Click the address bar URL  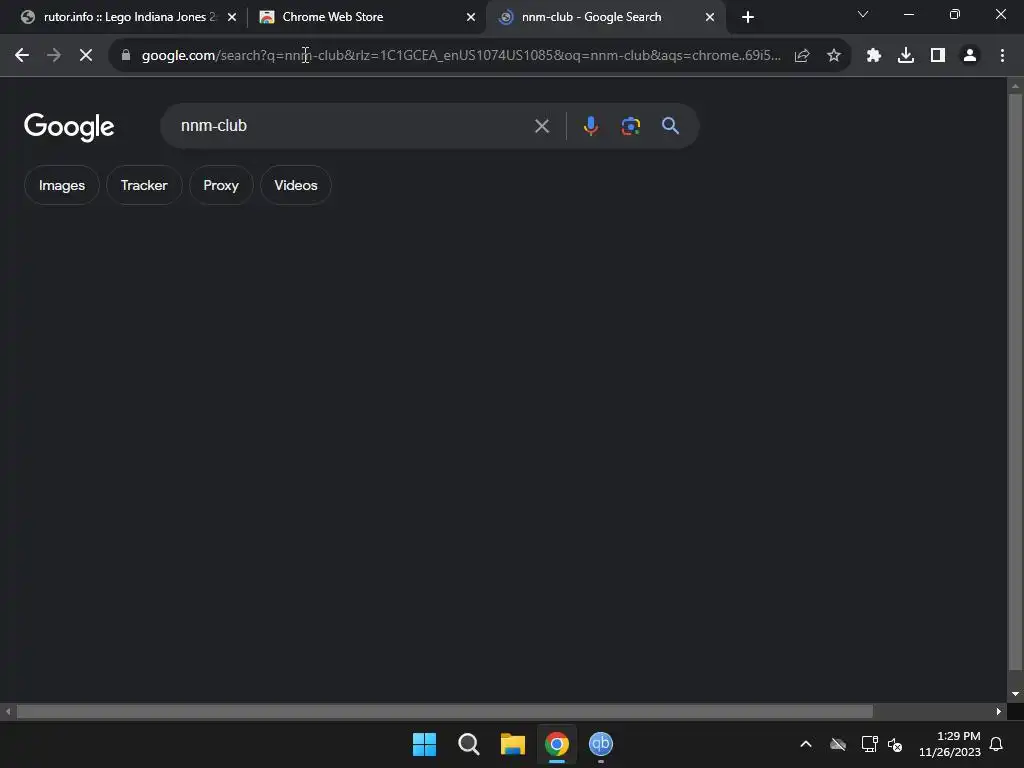point(461,56)
